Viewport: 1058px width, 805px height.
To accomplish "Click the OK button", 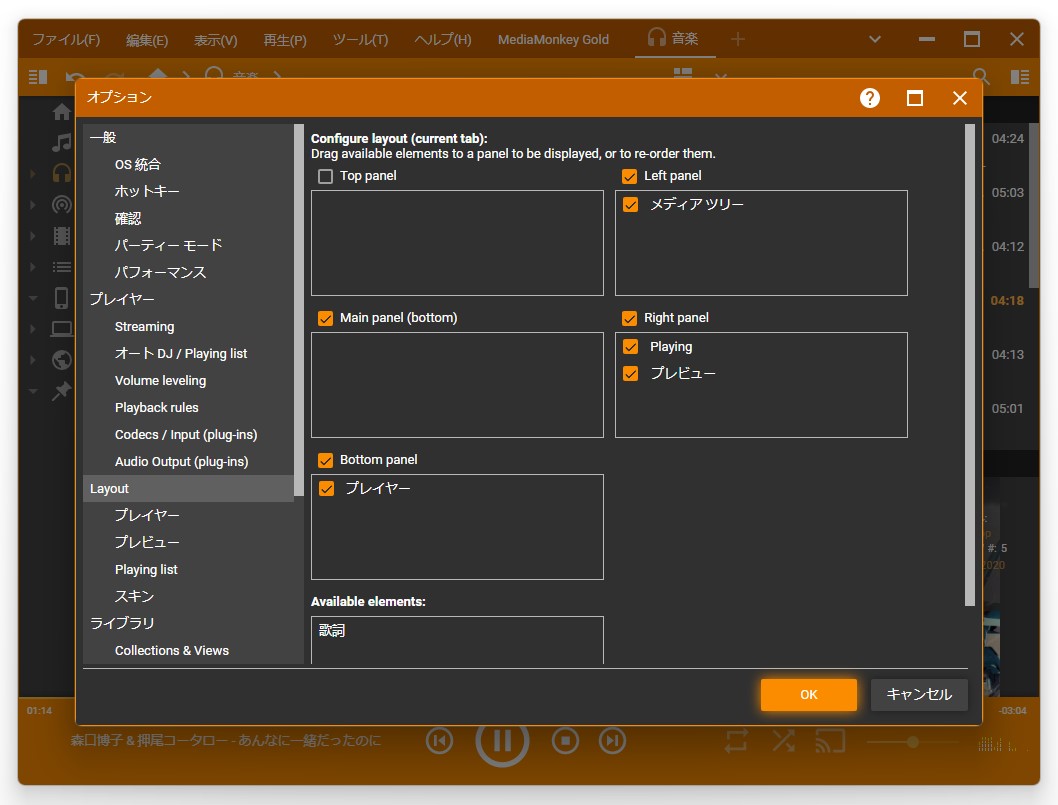I will 808,694.
